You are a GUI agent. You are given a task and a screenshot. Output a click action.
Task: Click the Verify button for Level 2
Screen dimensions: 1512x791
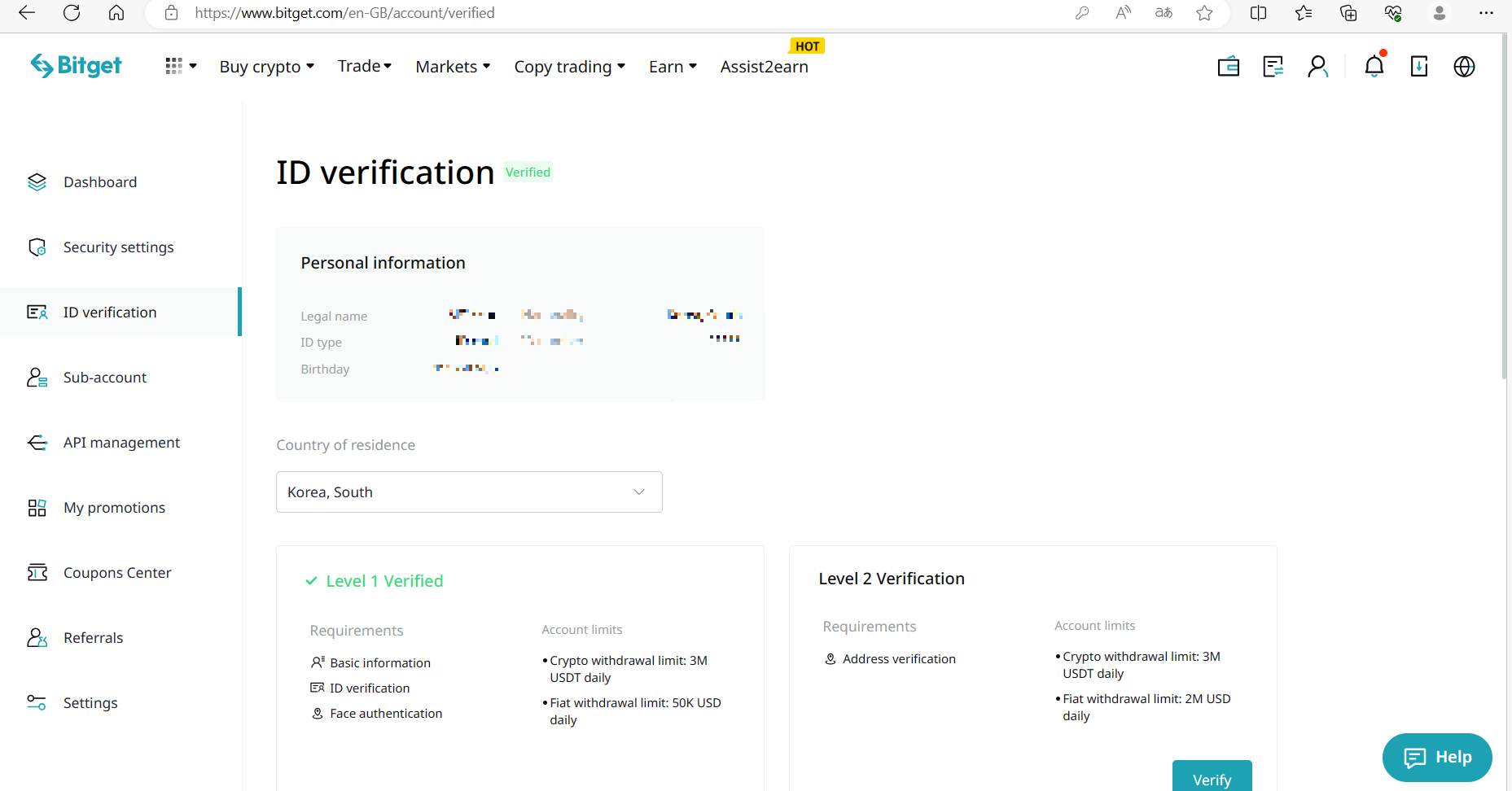pyautogui.click(x=1212, y=777)
